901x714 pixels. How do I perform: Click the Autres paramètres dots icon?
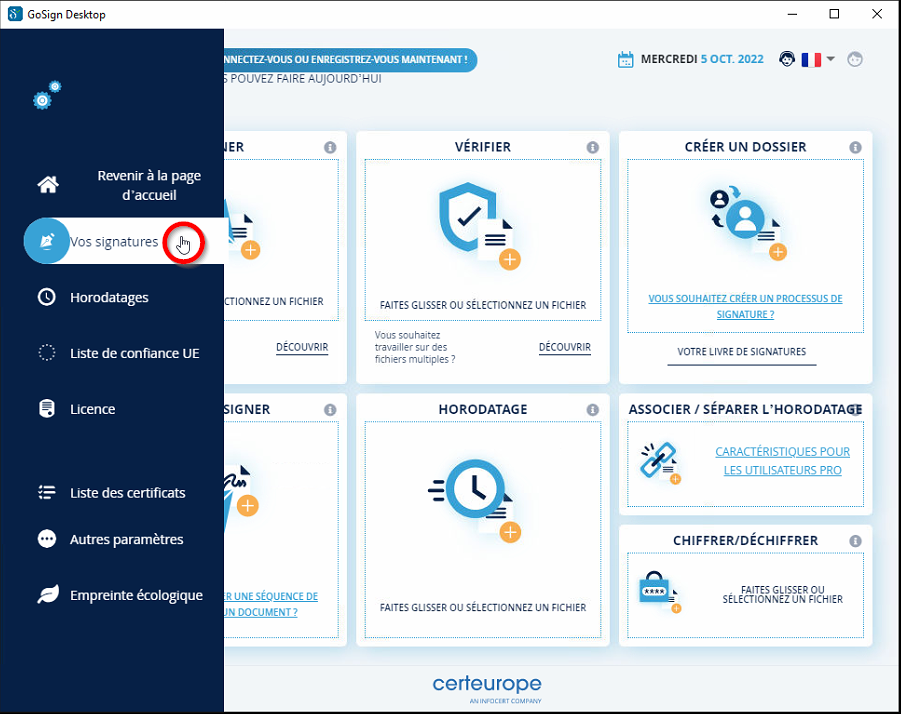pyautogui.click(x=47, y=539)
